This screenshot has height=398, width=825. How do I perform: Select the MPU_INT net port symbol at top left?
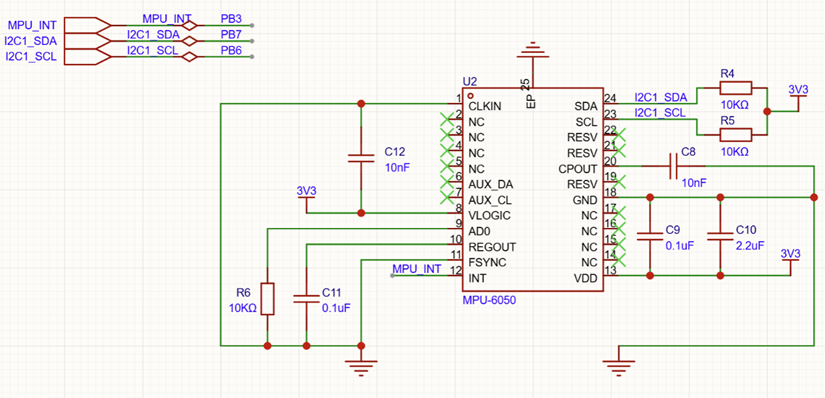click(87, 25)
